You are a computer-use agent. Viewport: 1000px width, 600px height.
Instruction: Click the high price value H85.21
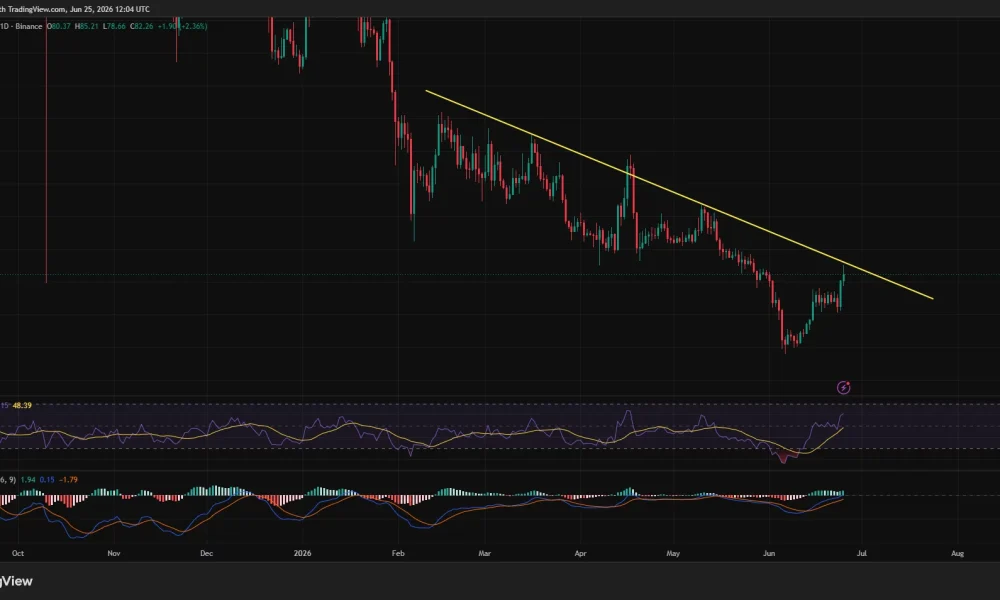[87, 26]
